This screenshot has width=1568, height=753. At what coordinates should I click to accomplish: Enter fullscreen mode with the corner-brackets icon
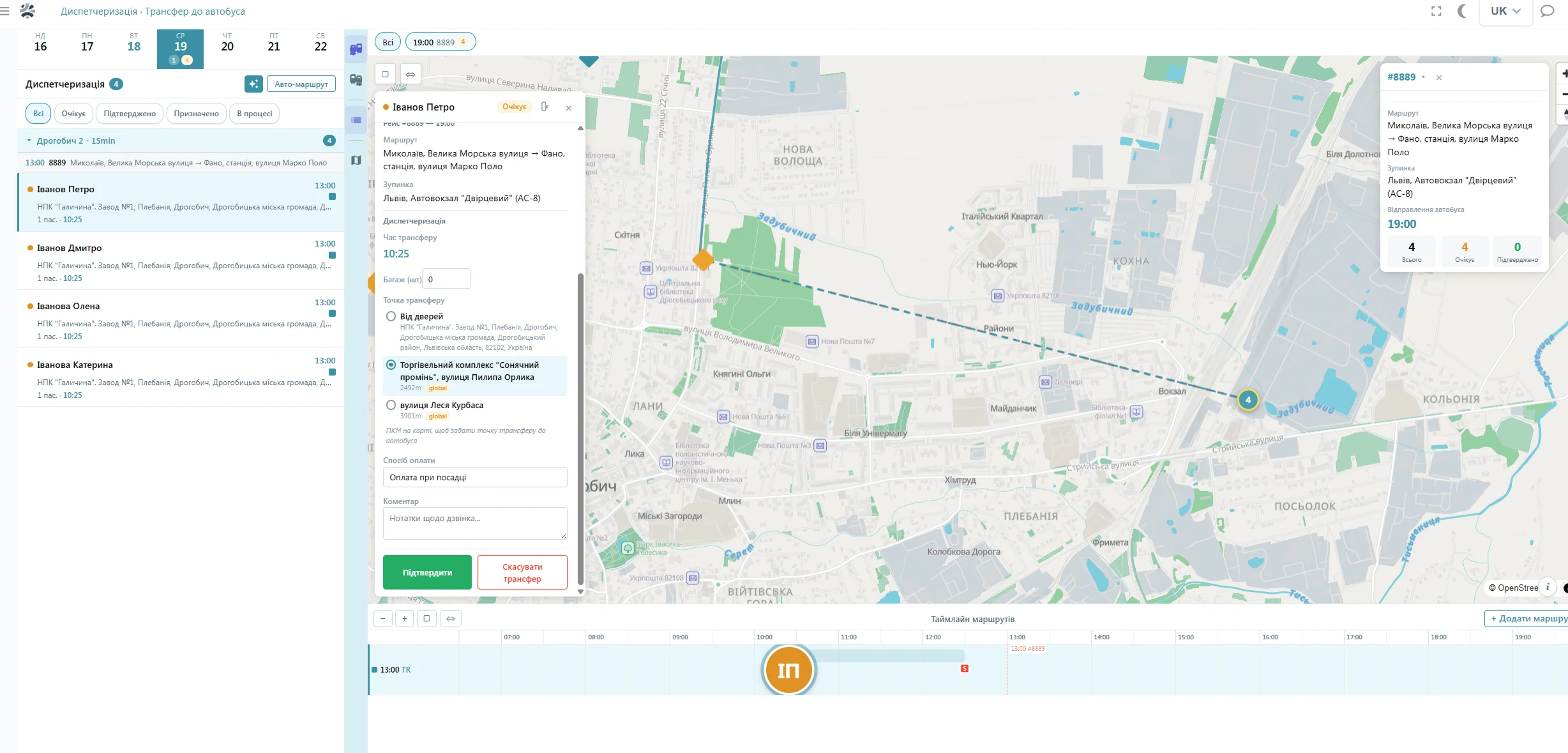point(1436,11)
